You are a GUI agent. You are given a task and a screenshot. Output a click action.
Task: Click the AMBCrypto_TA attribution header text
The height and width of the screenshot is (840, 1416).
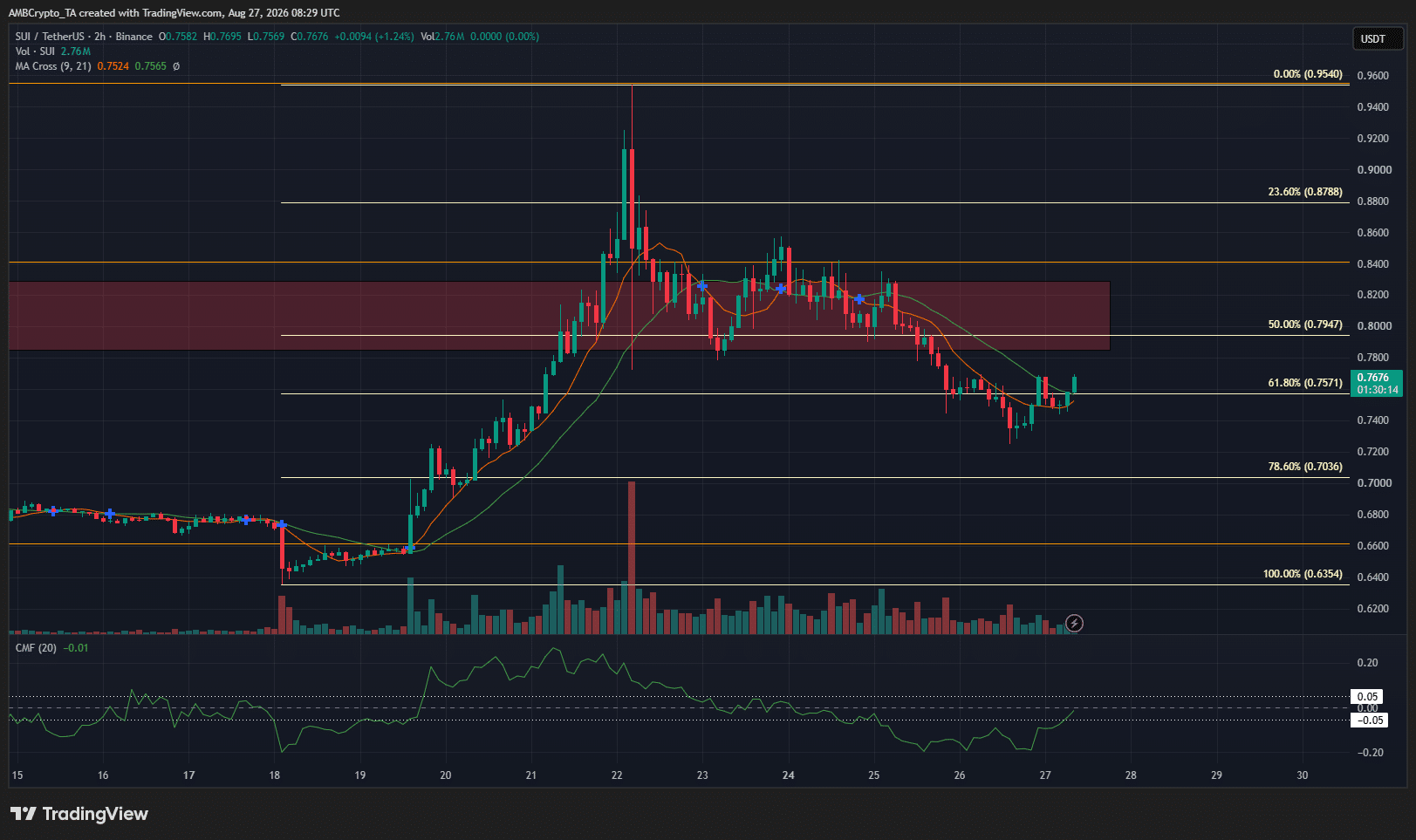click(175, 13)
